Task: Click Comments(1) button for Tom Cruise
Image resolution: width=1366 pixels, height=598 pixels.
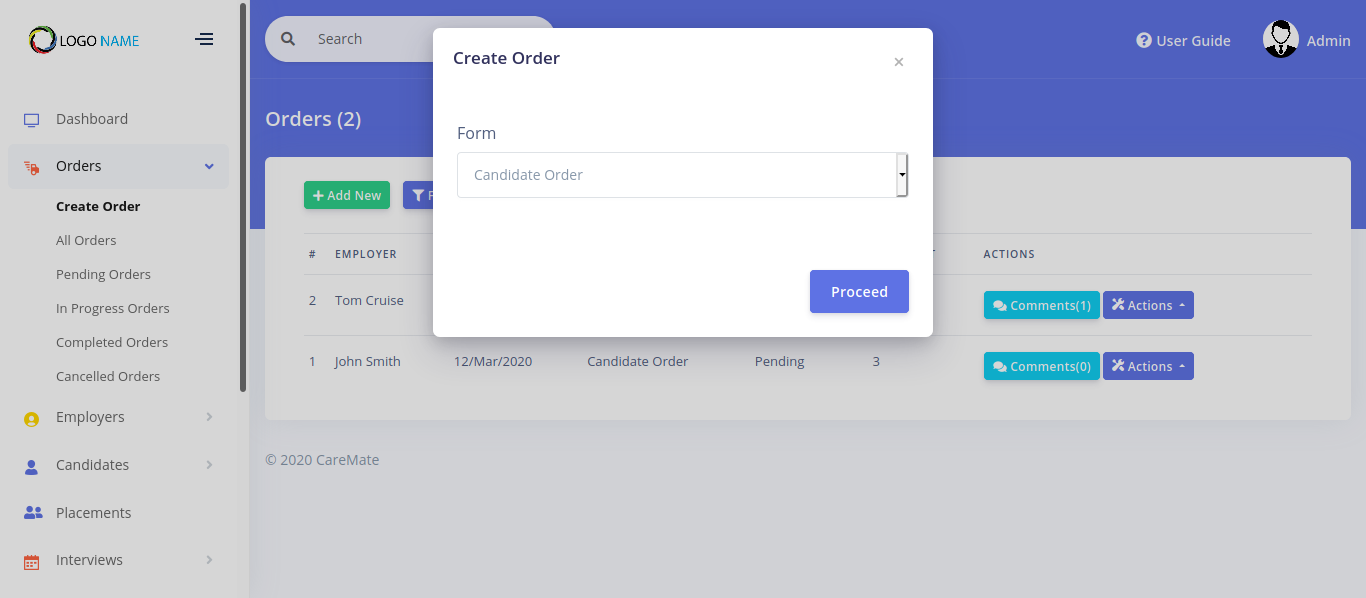Action: click(x=1041, y=305)
